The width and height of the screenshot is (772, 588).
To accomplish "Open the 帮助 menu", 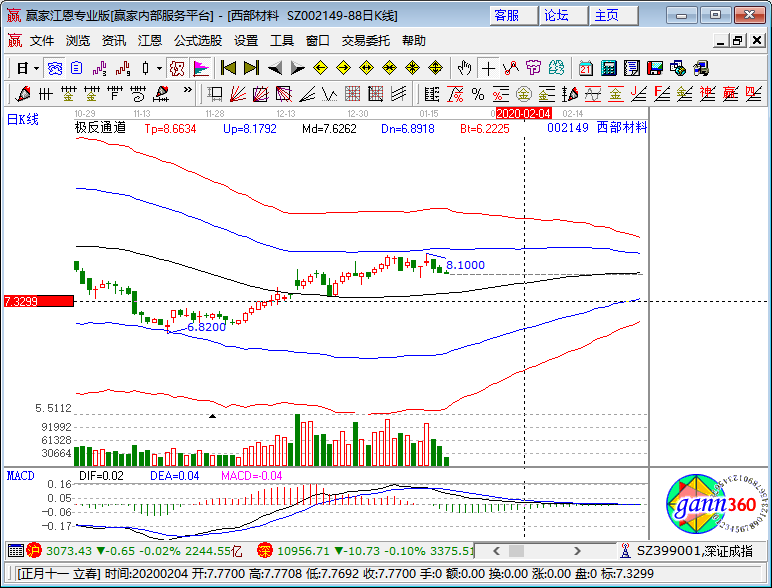I will [414, 41].
